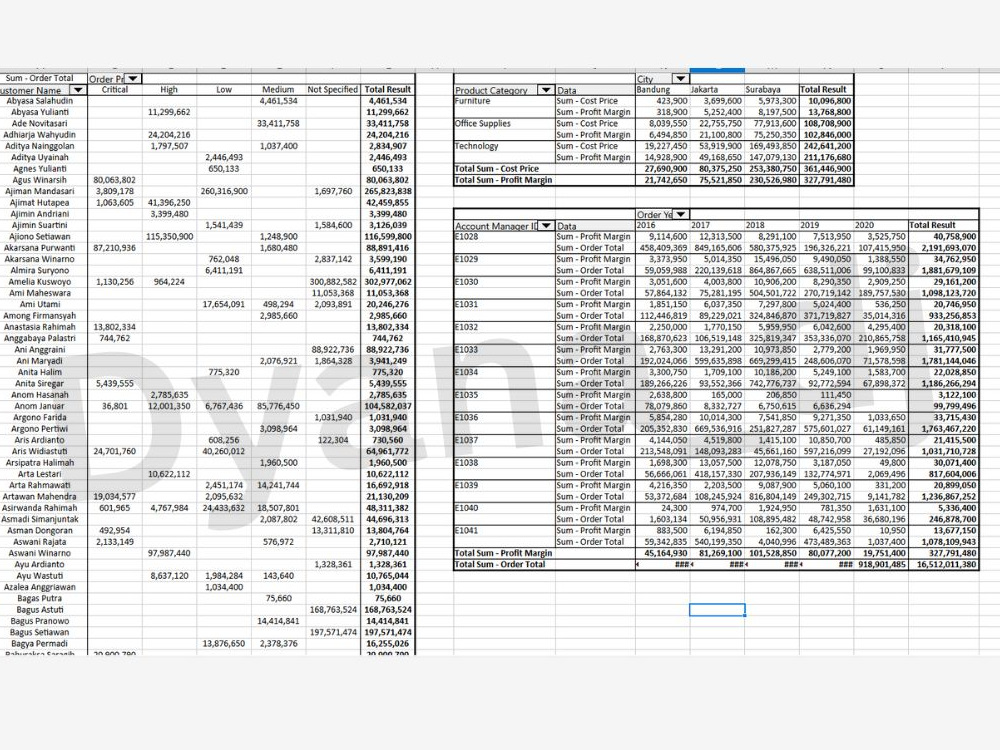
Task: Select the 'Asirwanda Rahimah' customer cell
Action: pos(40,508)
